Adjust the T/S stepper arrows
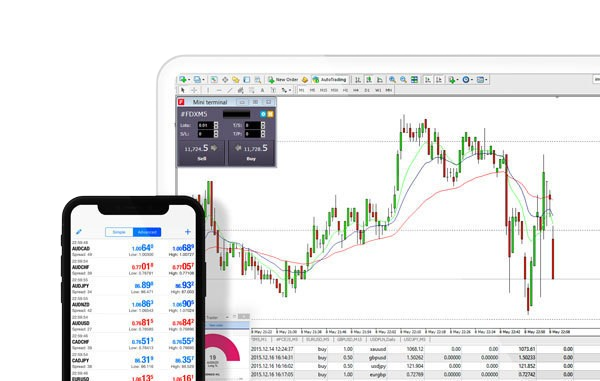600x381 pixels. 263,125
